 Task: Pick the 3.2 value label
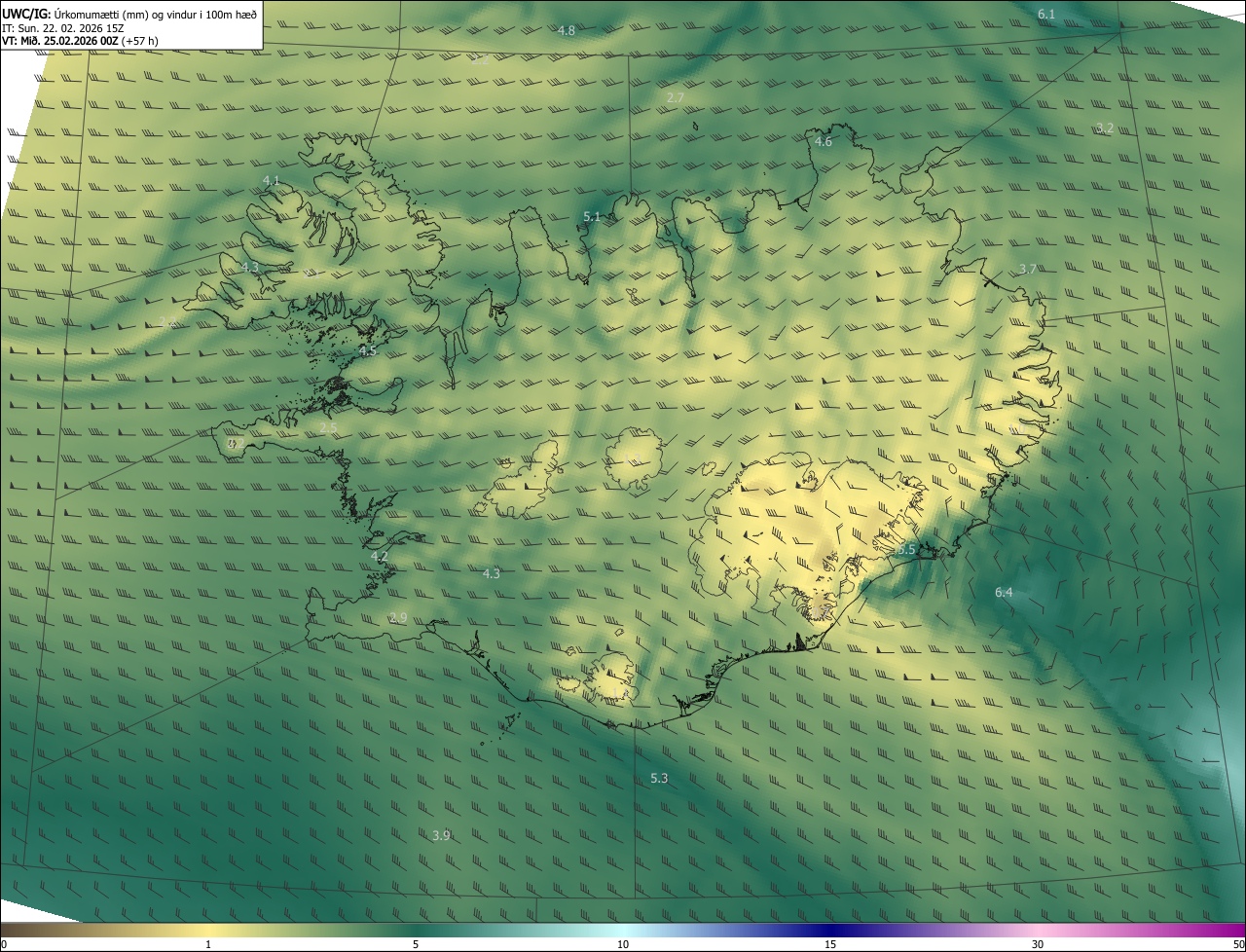point(1104,128)
